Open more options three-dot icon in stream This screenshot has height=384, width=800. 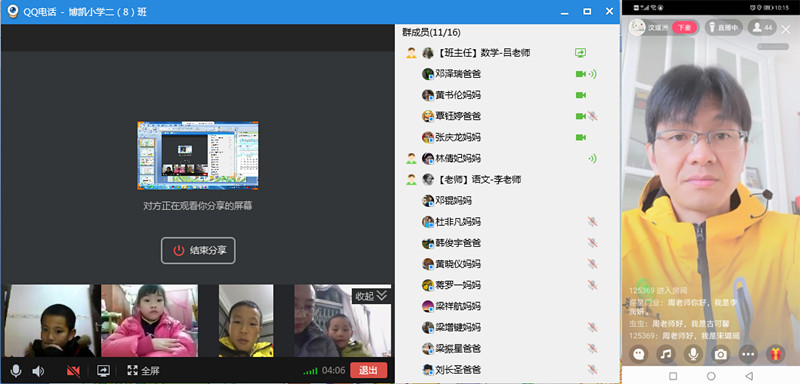[748, 353]
